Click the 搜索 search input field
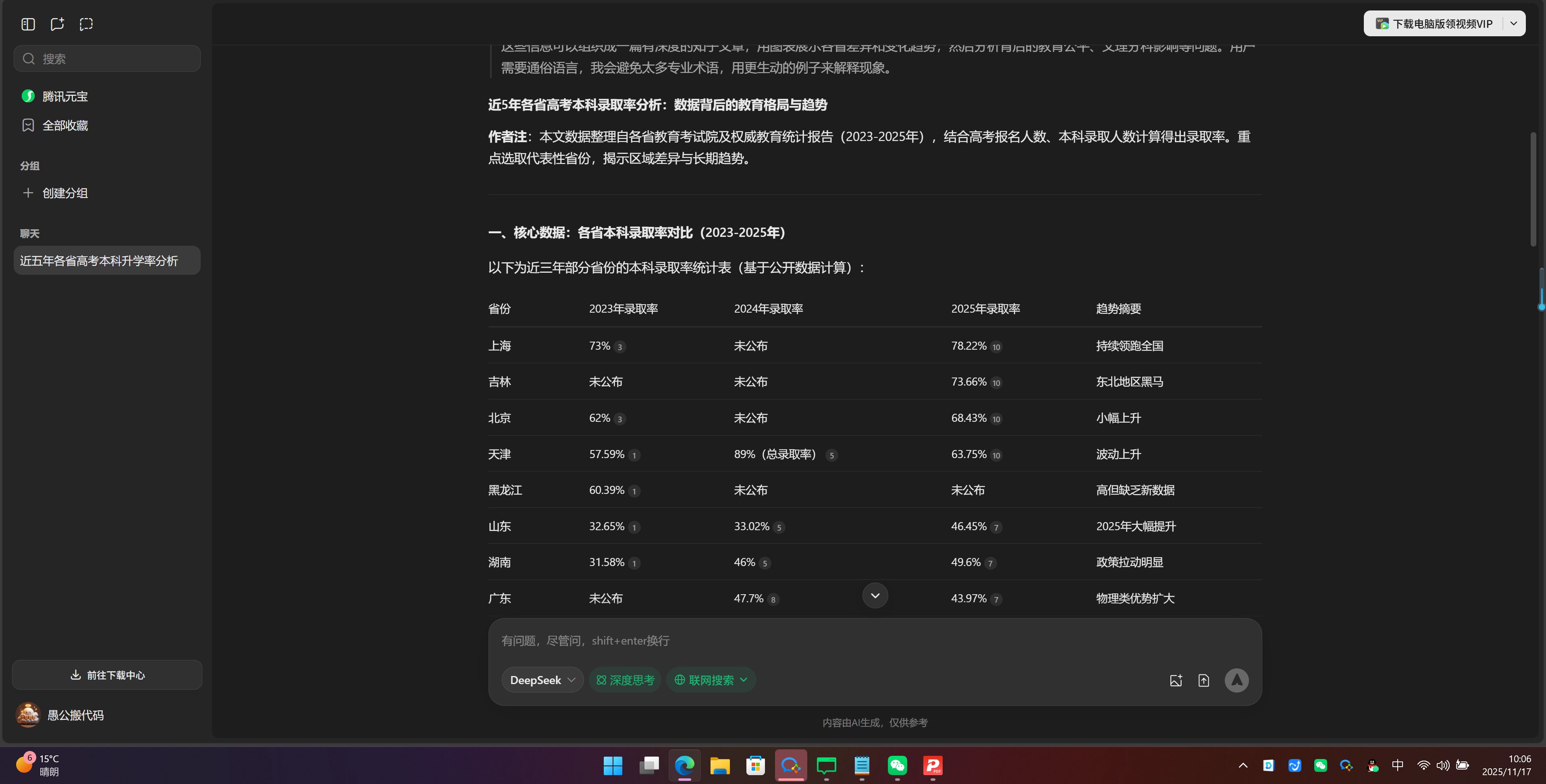 pyautogui.click(x=107, y=58)
